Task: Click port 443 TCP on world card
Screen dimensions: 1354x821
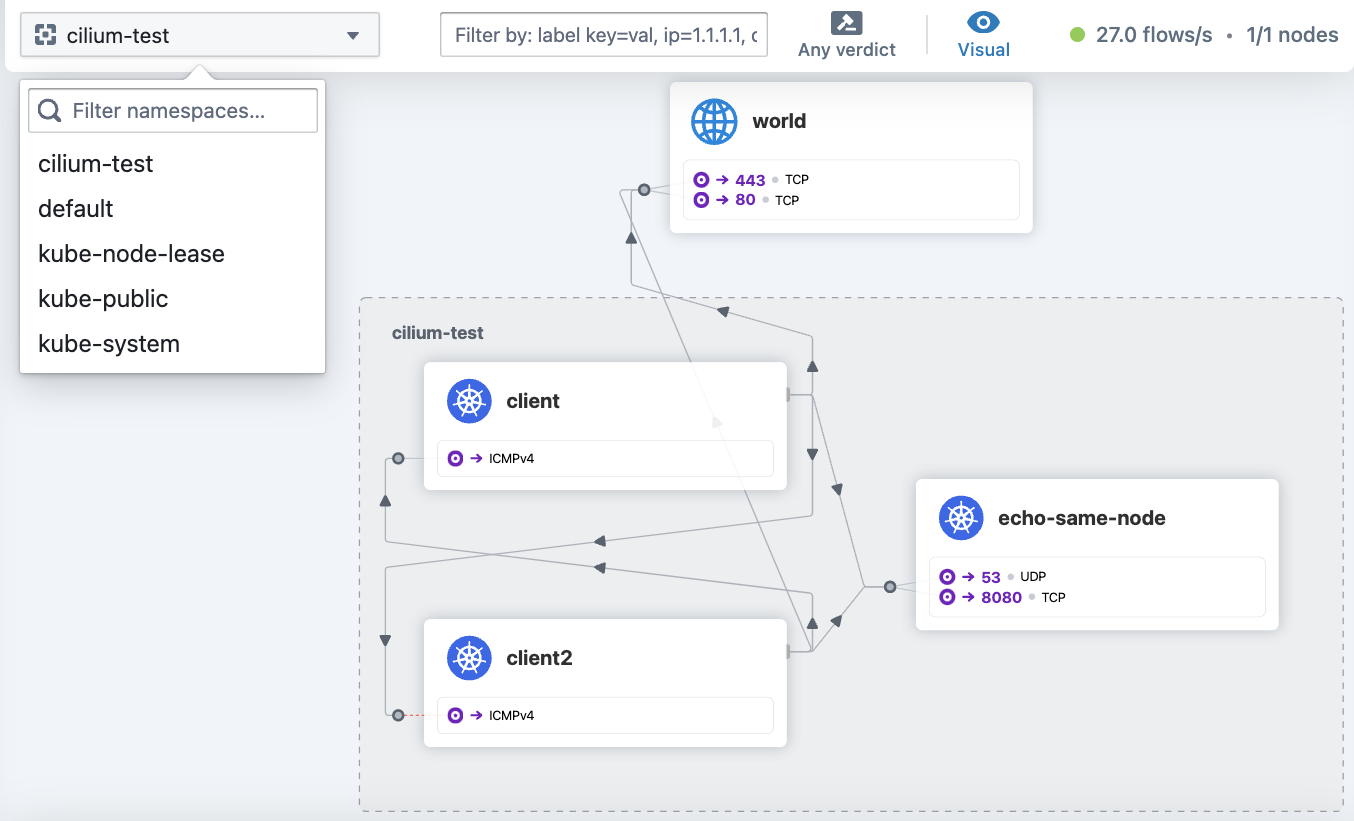Action: (x=750, y=180)
